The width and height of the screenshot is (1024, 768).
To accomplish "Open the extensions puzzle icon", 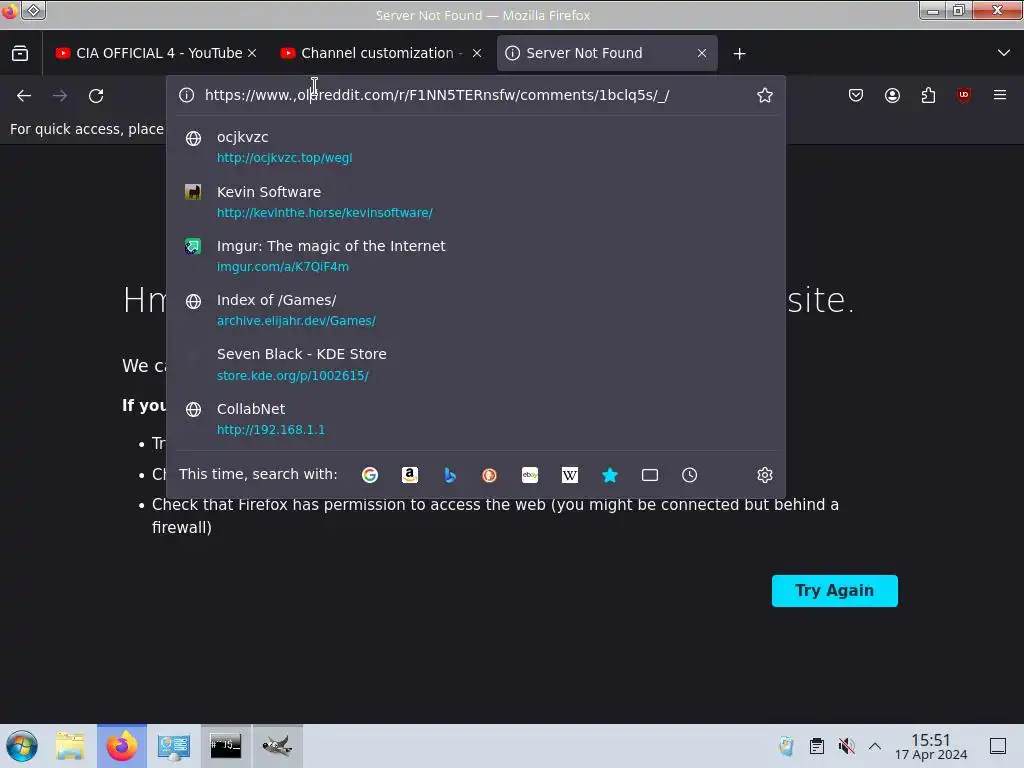I will pyautogui.click(x=928, y=95).
